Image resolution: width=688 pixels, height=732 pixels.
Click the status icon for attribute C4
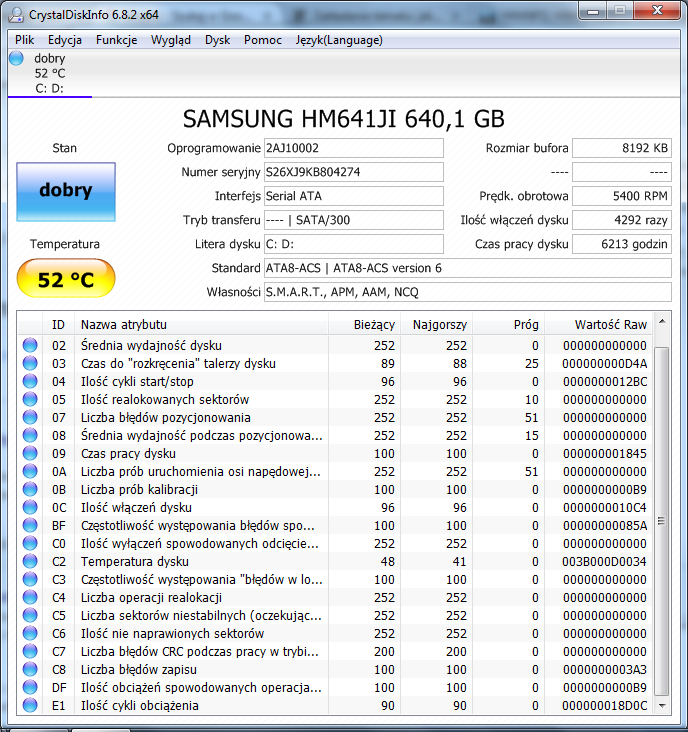click(x=30, y=597)
